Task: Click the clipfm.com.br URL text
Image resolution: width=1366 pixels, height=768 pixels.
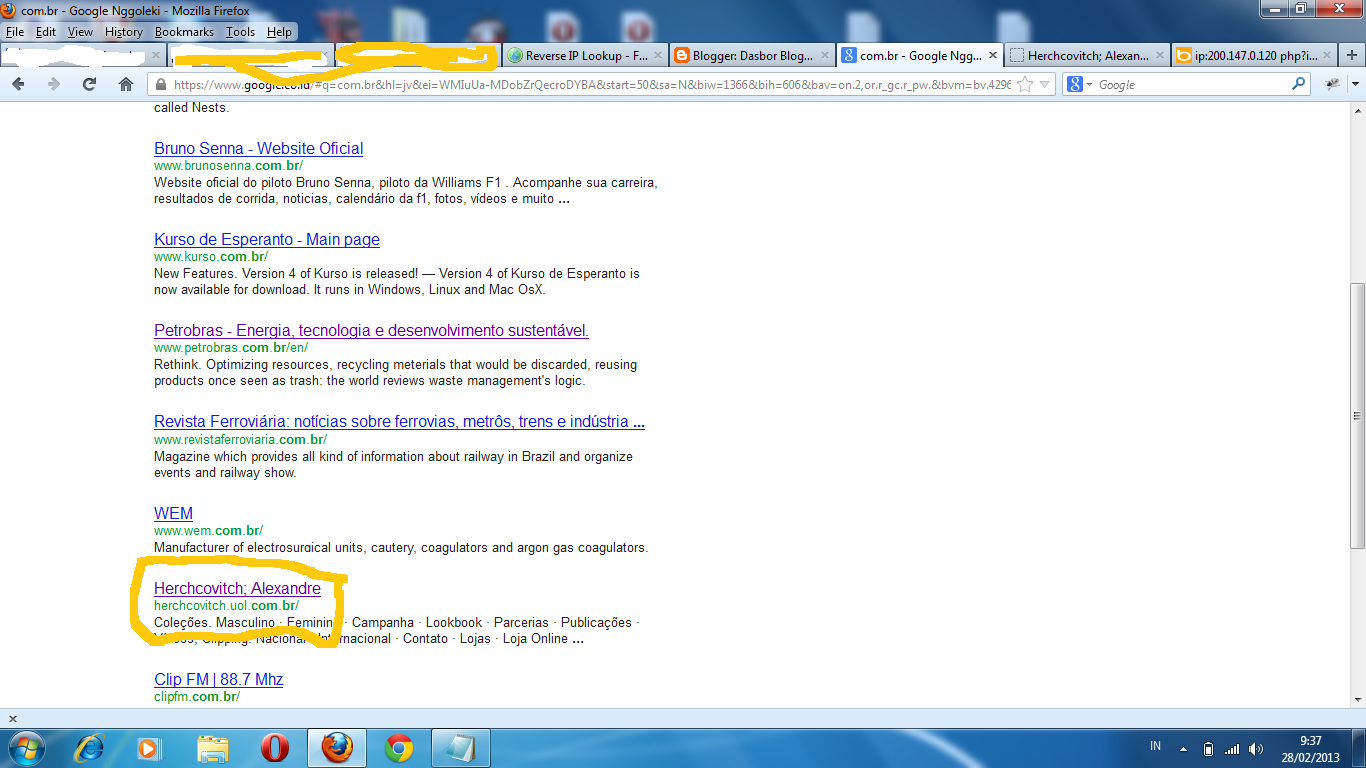Action: pos(197,697)
